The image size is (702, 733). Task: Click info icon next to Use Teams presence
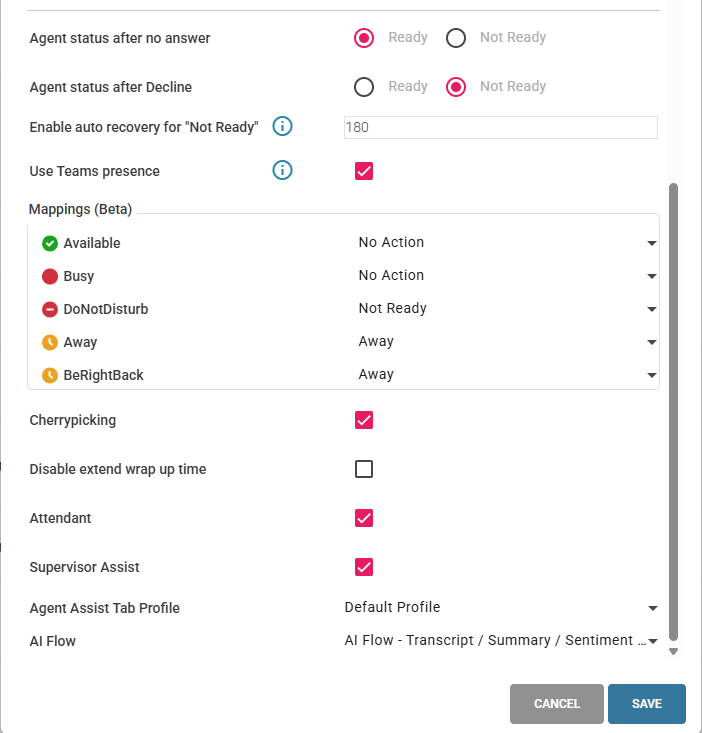(x=282, y=170)
